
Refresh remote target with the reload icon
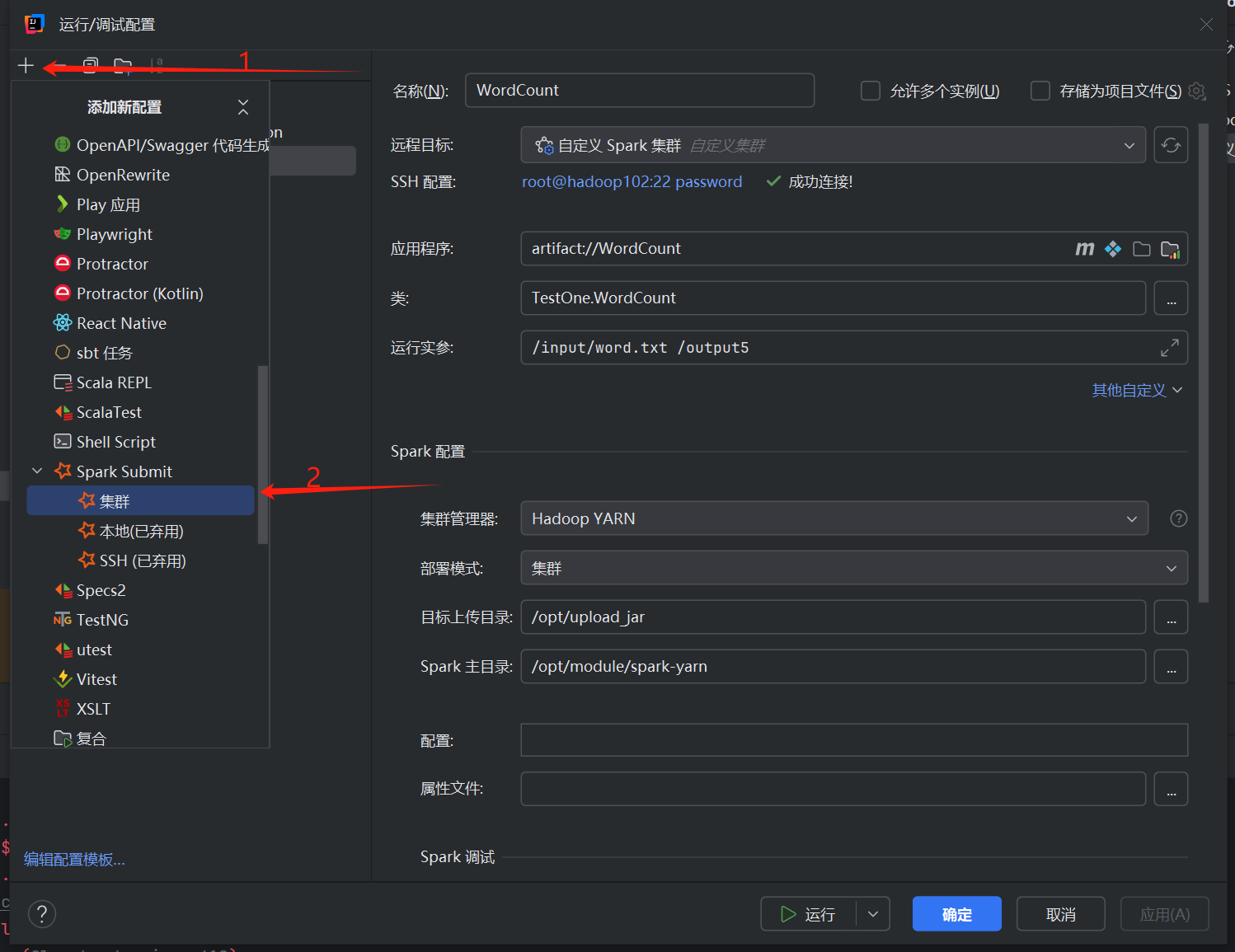pos(1171,144)
